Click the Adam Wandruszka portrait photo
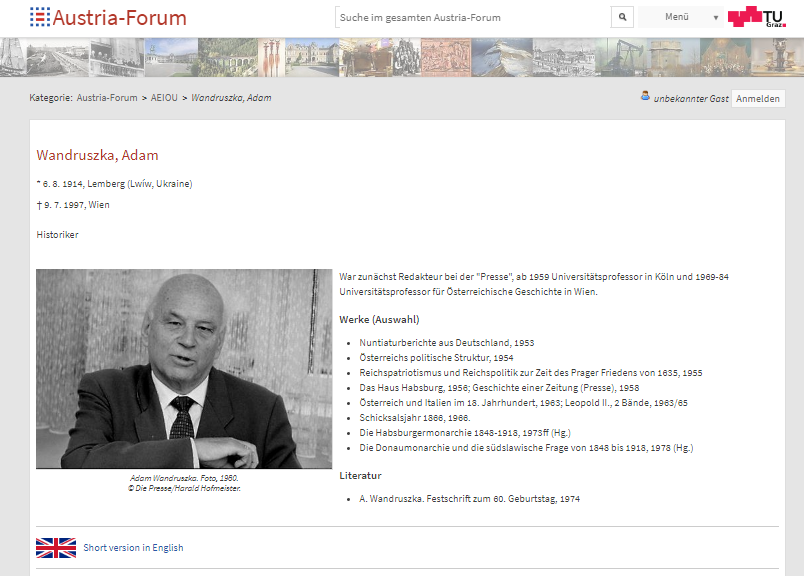Screen dimensions: 804x576 [184, 369]
